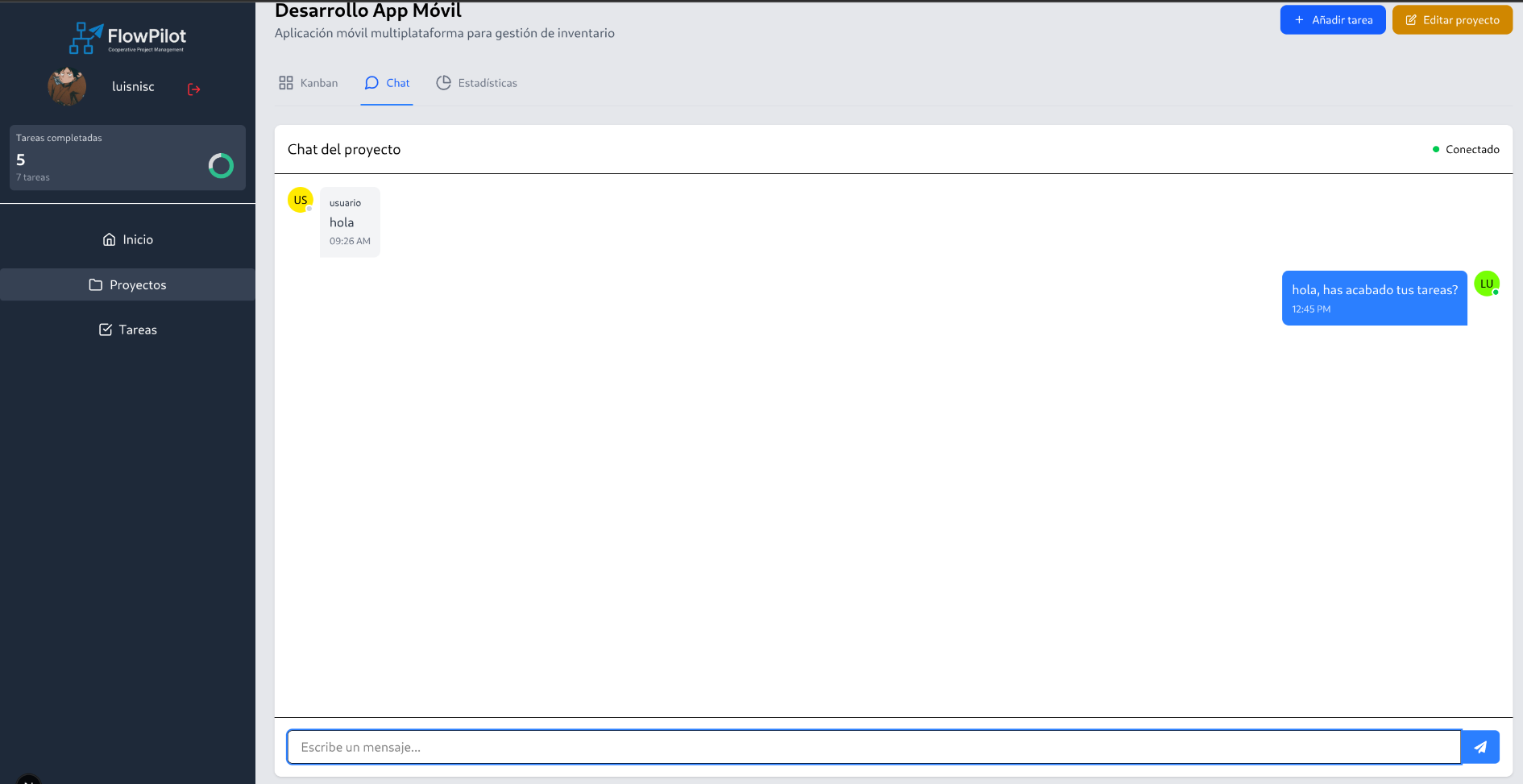
Task: Click the red logout arrow icon
Action: (x=193, y=89)
